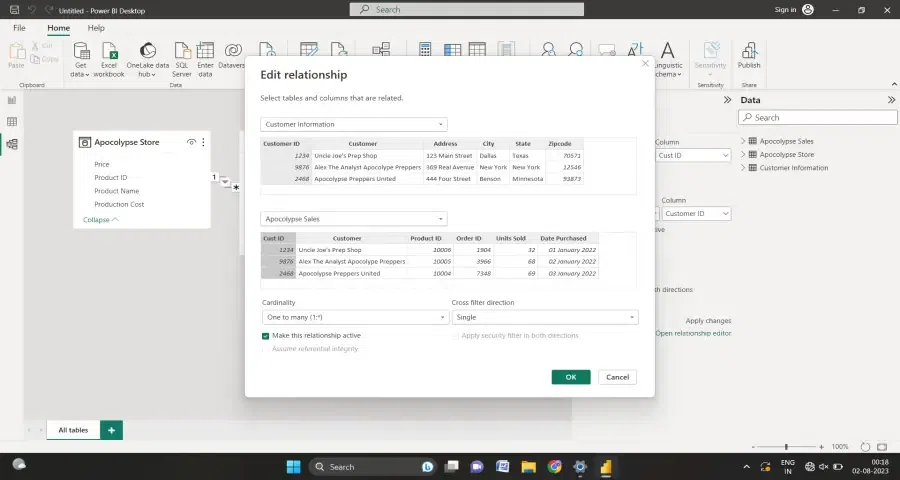Switch to the Help ribbon tab

pos(96,28)
